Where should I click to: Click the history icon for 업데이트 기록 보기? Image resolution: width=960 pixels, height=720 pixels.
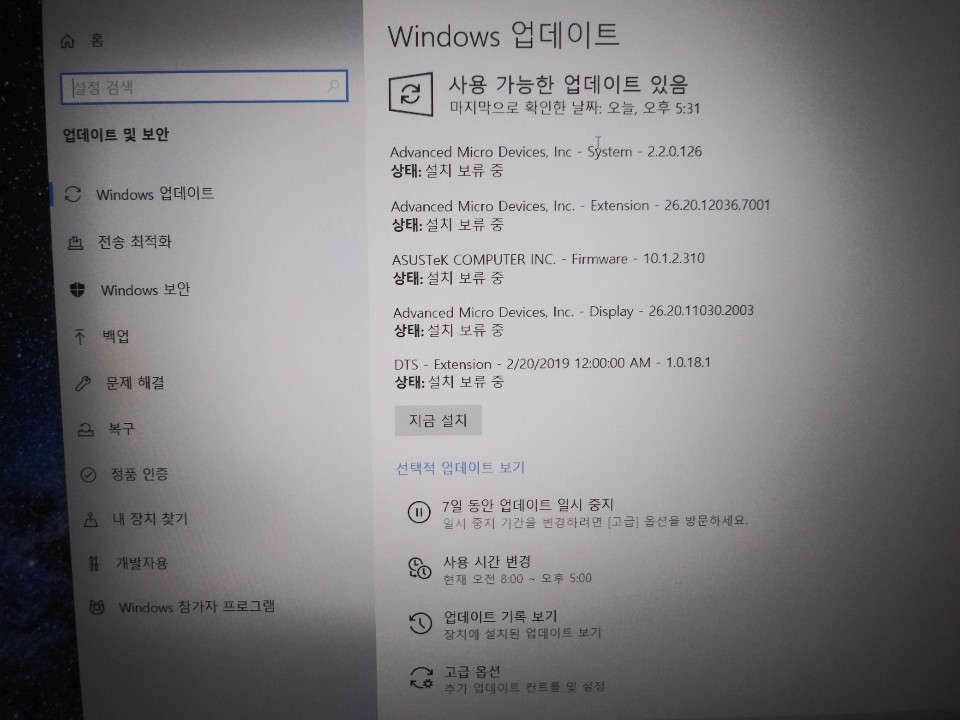pos(420,623)
